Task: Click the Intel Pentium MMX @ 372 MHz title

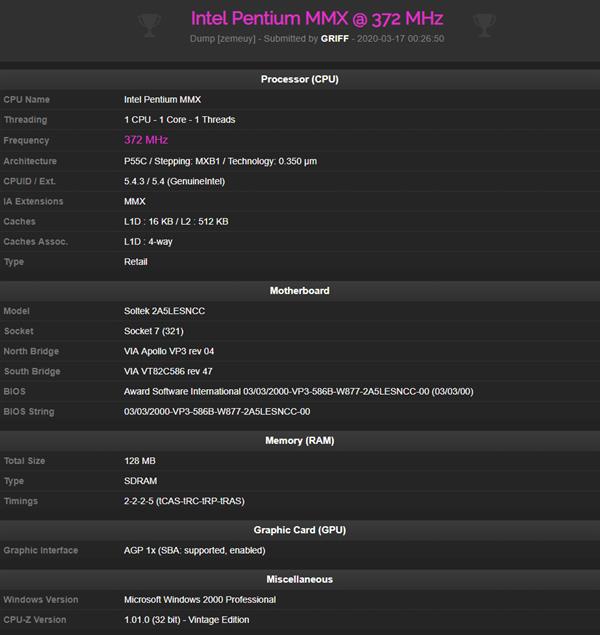Action: point(317,18)
